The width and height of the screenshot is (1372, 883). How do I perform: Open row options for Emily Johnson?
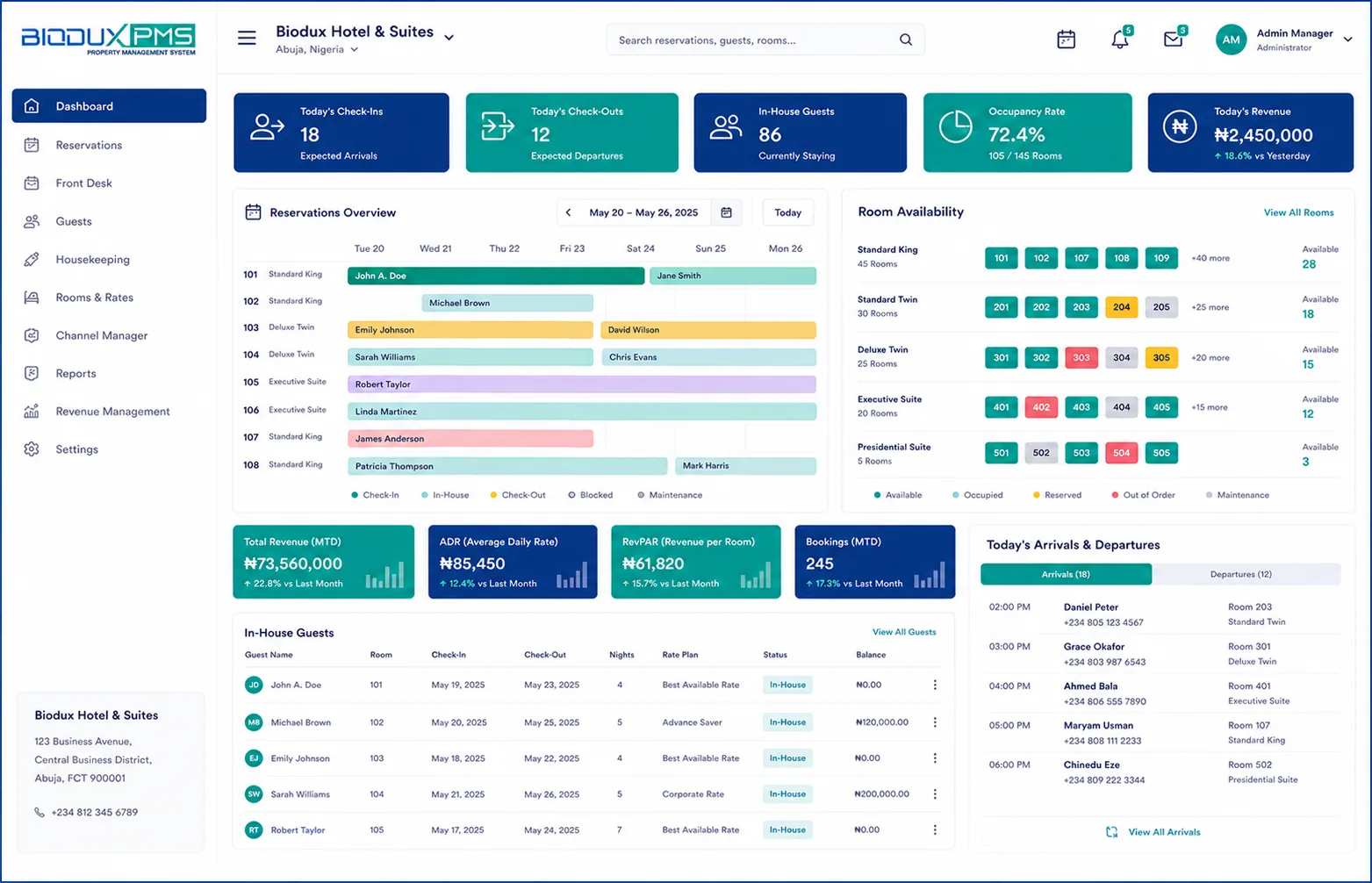point(934,757)
